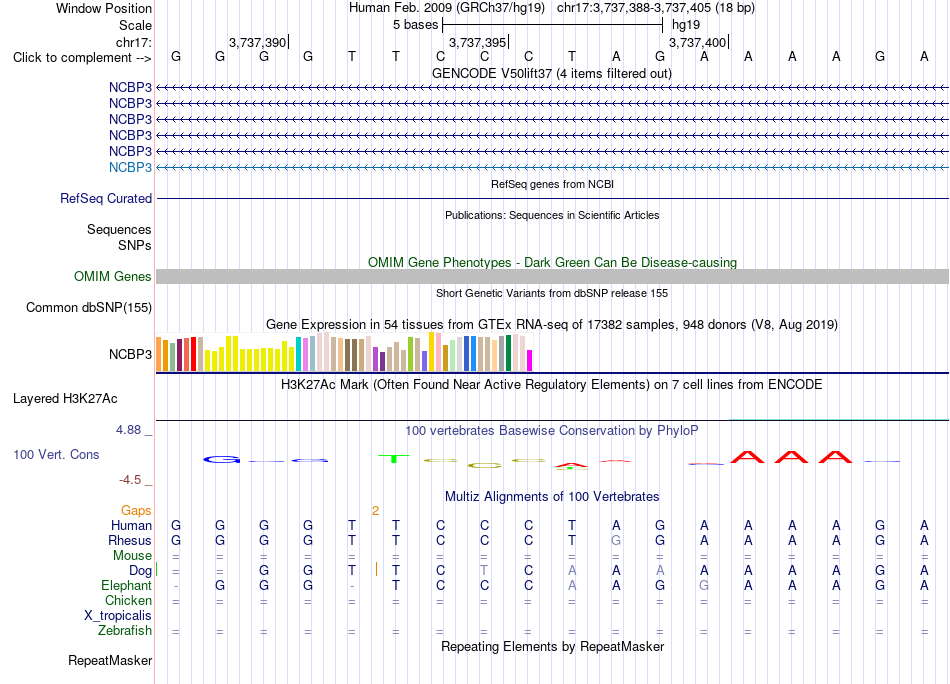Click the SNPs subtrack label
Viewport: 950px width, 684px height.
tap(135, 245)
